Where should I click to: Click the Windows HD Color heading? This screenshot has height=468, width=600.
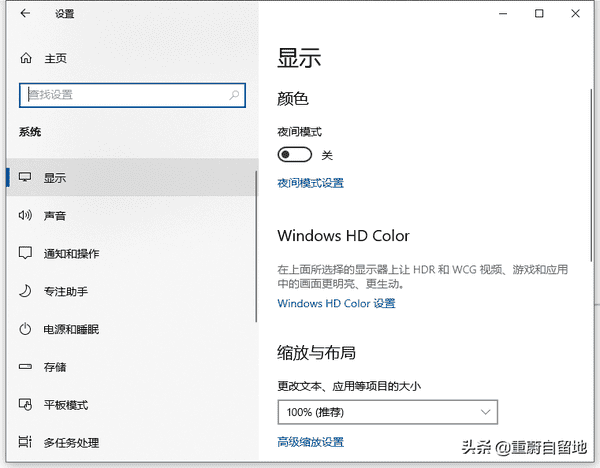[x=343, y=235]
